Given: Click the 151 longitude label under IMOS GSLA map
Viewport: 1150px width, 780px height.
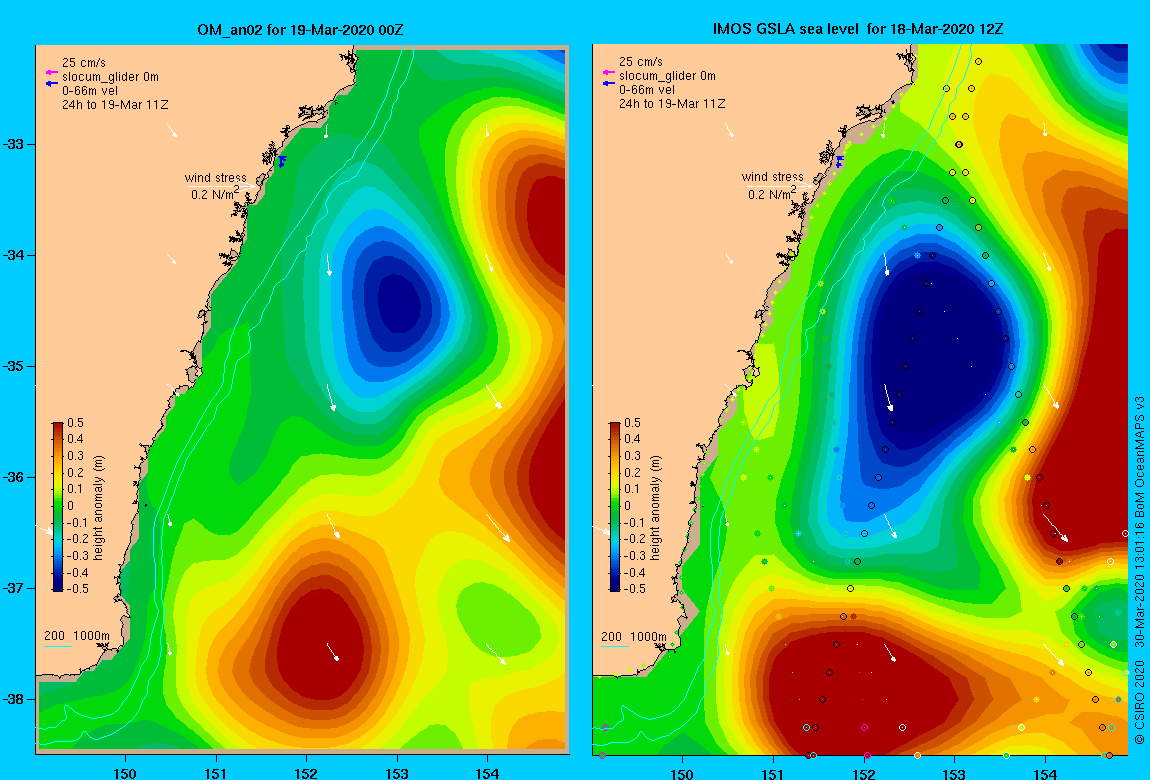Looking at the screenshot, I should 772,773.
